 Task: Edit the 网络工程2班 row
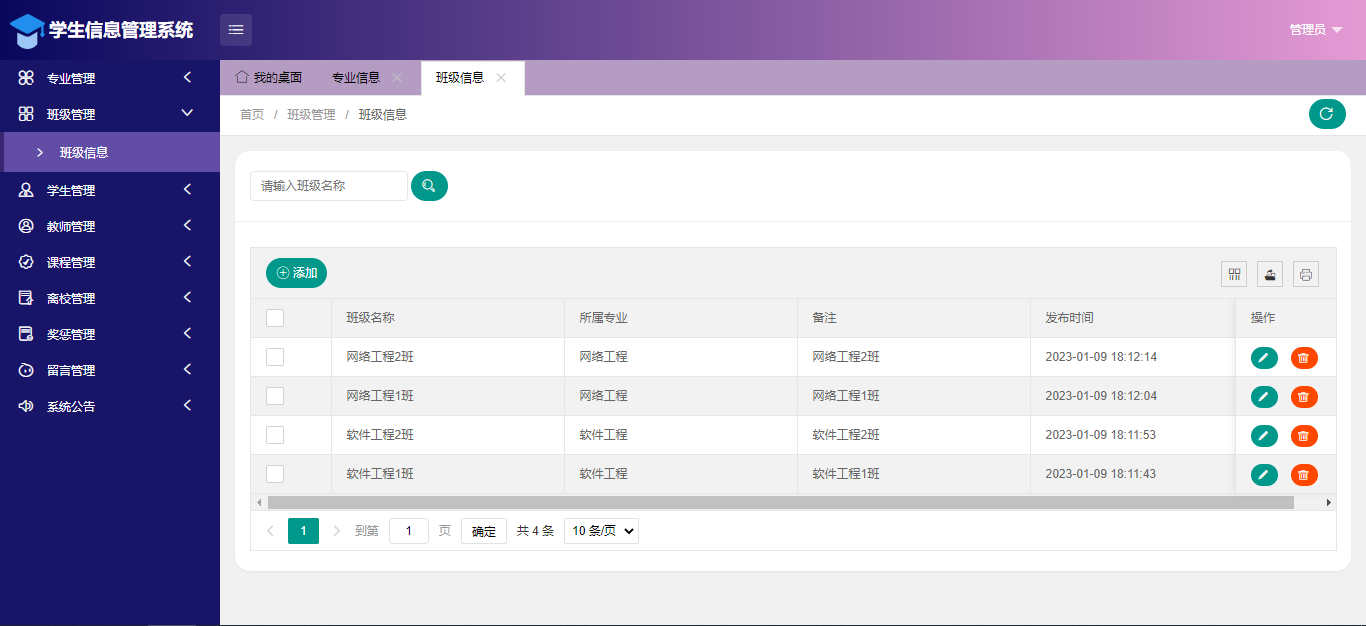point(1264,358)
